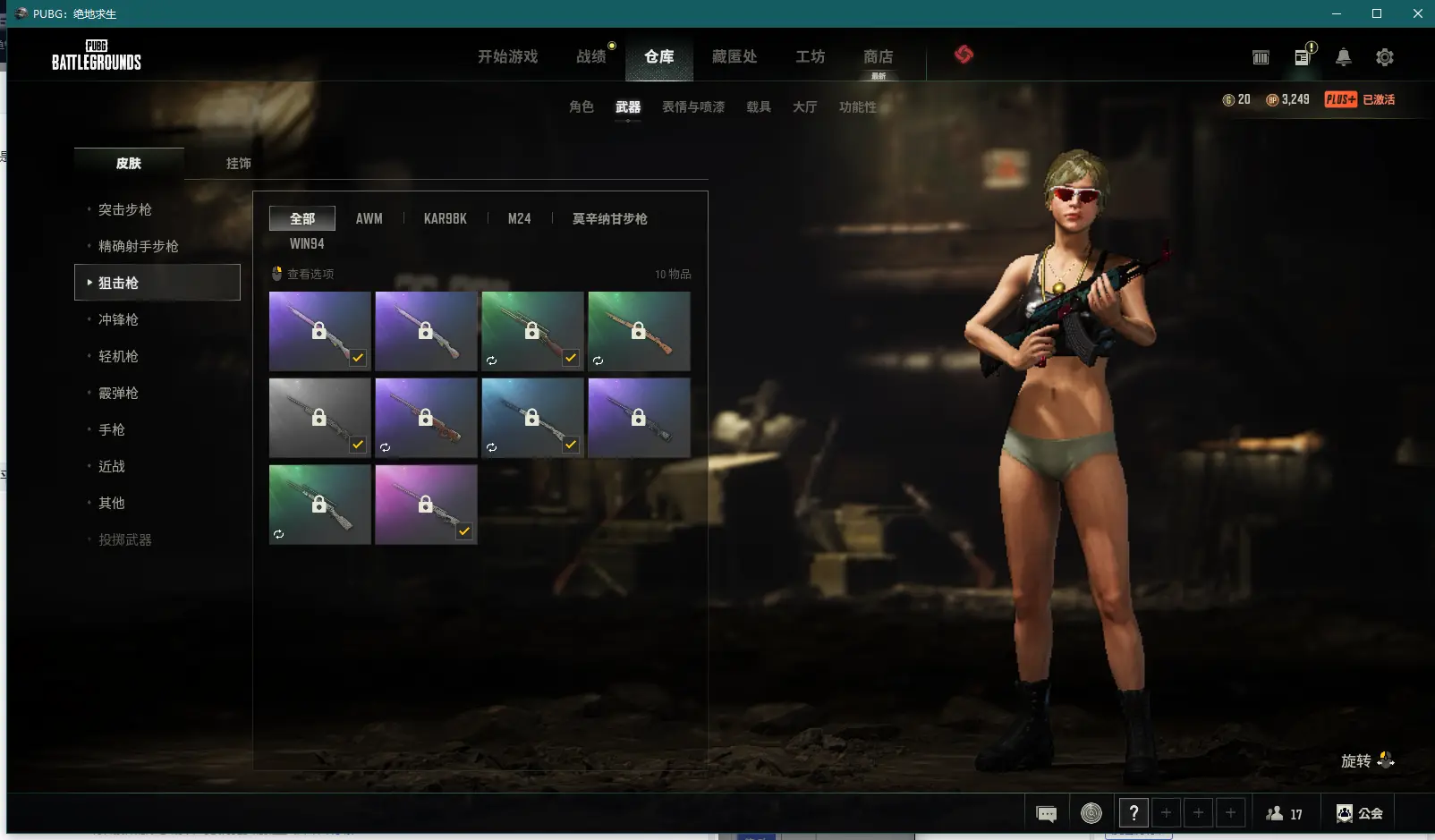Screen dimensions: 1435x840
Task: Open the 仓库 inventory tab
Action: click(x=659, y=56)
